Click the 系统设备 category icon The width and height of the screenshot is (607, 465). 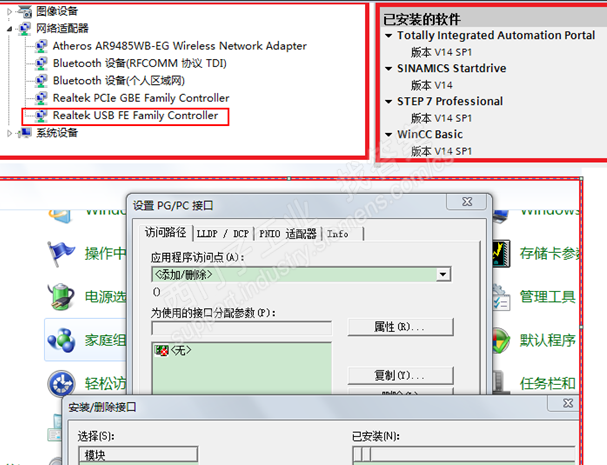click(x=25, y=133)
